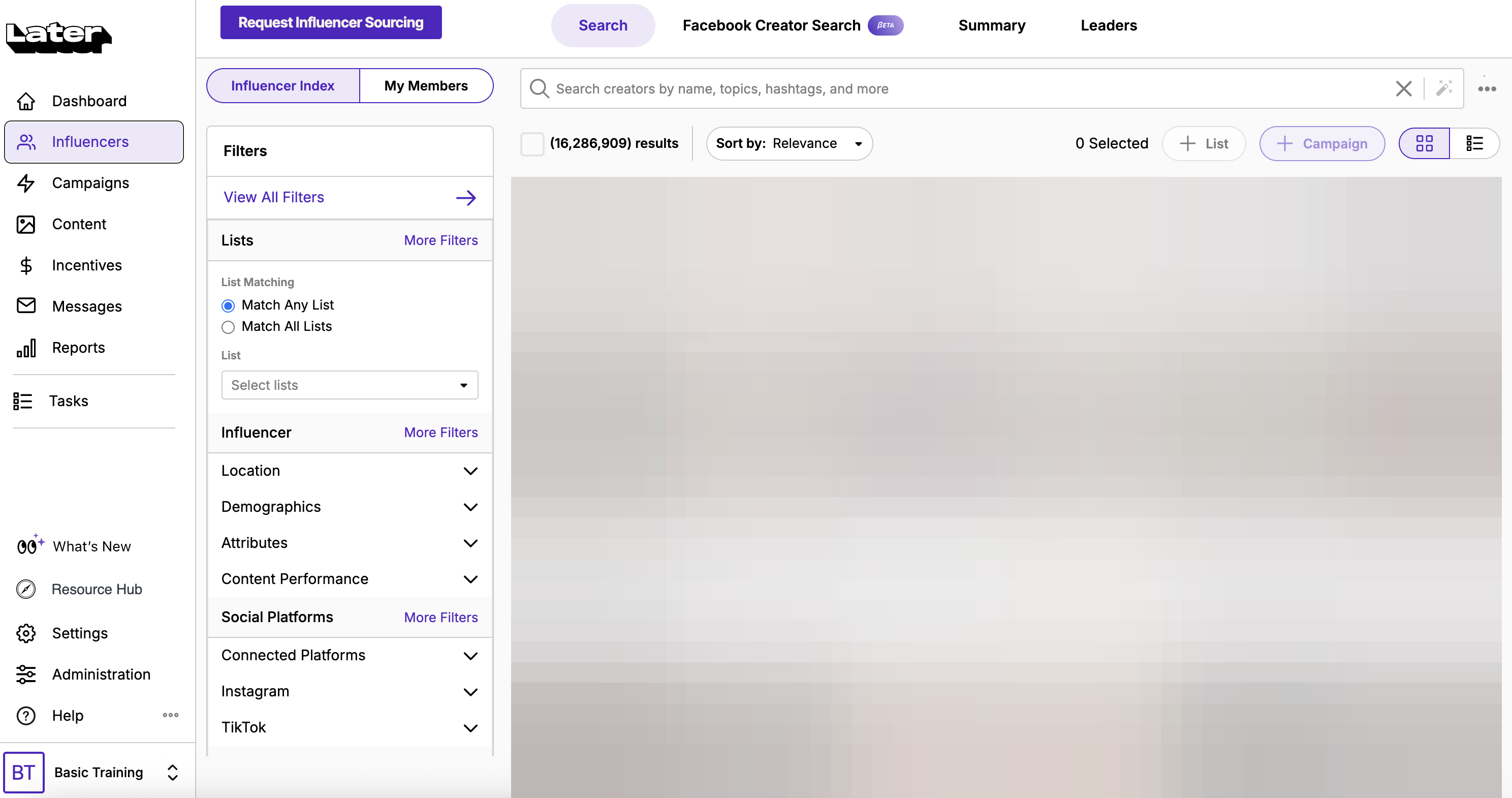Viewport: 1512px width, 798px height.
Task: Click the search magnifier icon
Action: coord(539,88)
